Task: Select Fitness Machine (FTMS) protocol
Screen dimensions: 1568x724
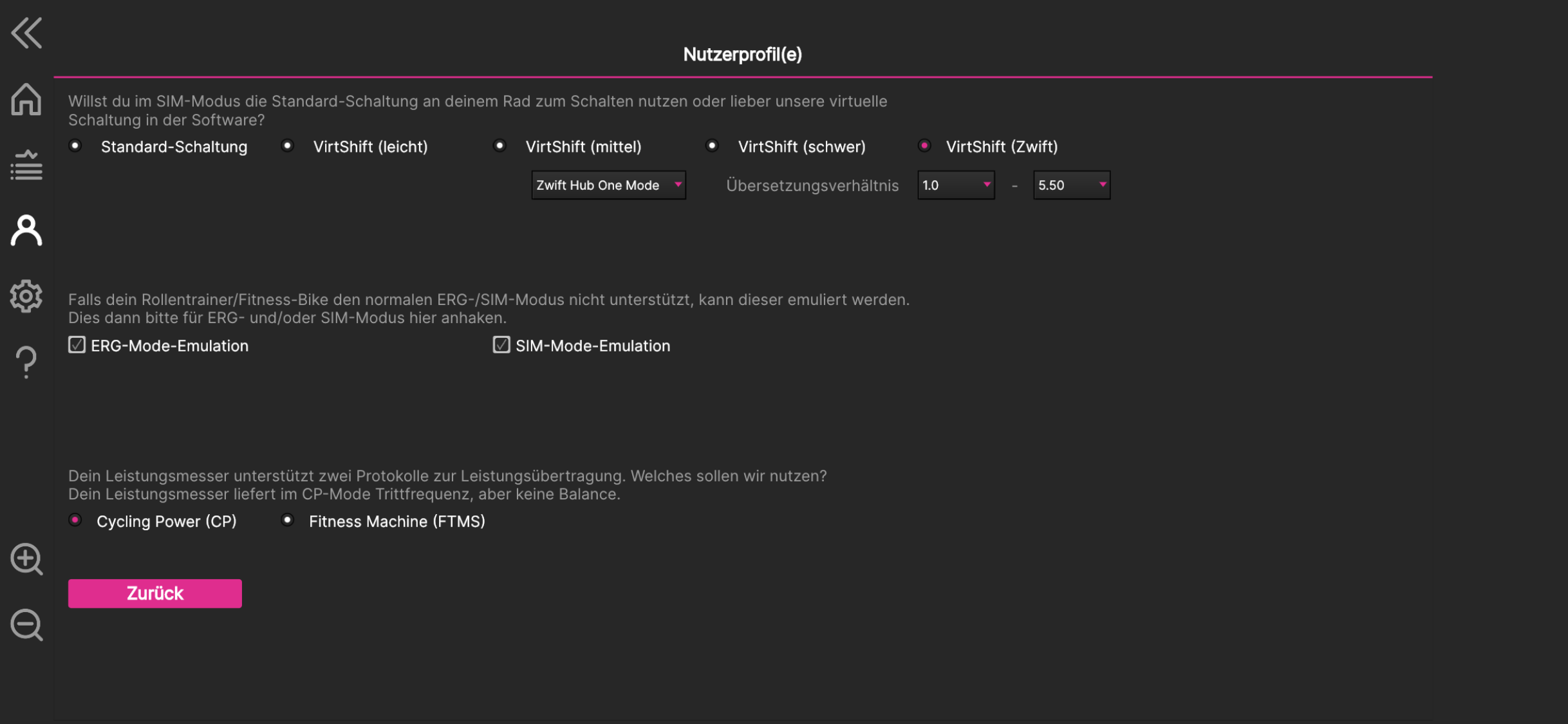Action: click(288, 520)
